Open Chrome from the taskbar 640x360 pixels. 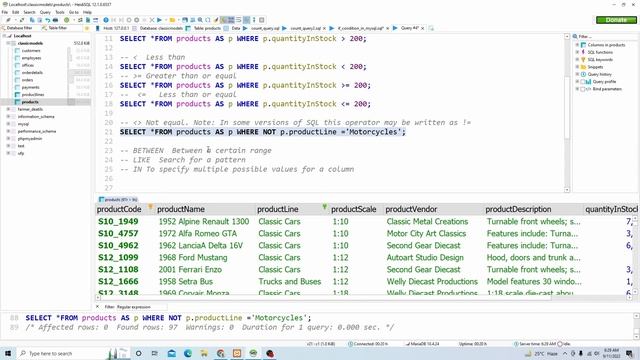[x=220, y=353]
